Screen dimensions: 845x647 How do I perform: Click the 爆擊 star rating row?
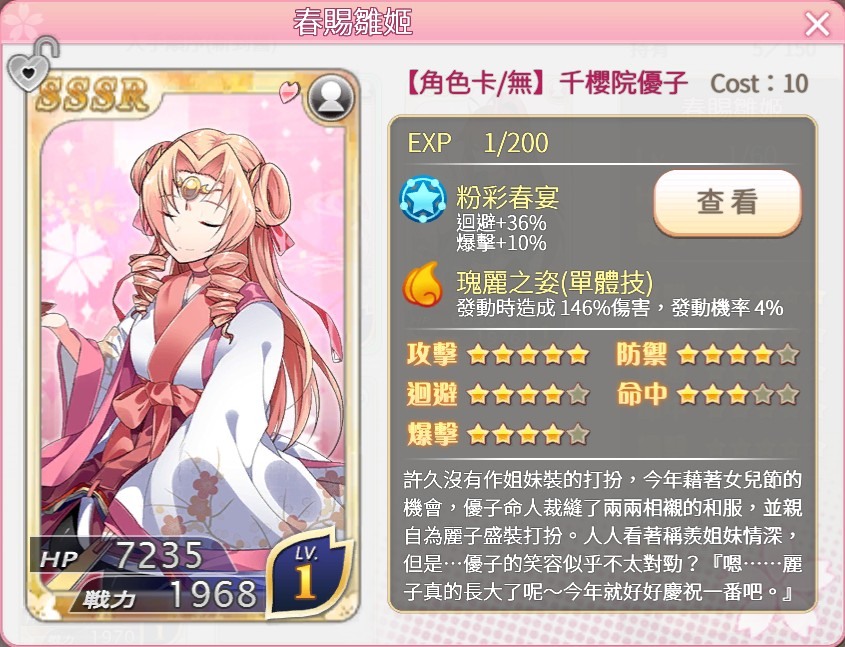pos(498,434)
